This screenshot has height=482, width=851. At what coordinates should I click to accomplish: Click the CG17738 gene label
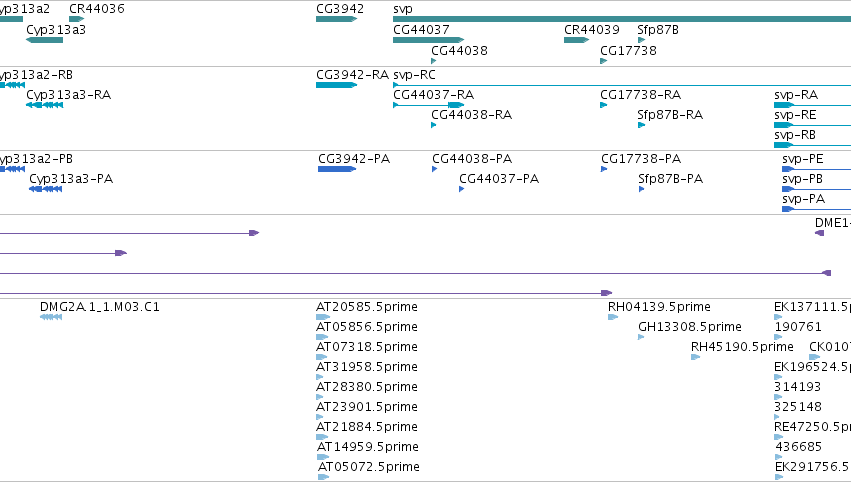(x=628, y=50)
